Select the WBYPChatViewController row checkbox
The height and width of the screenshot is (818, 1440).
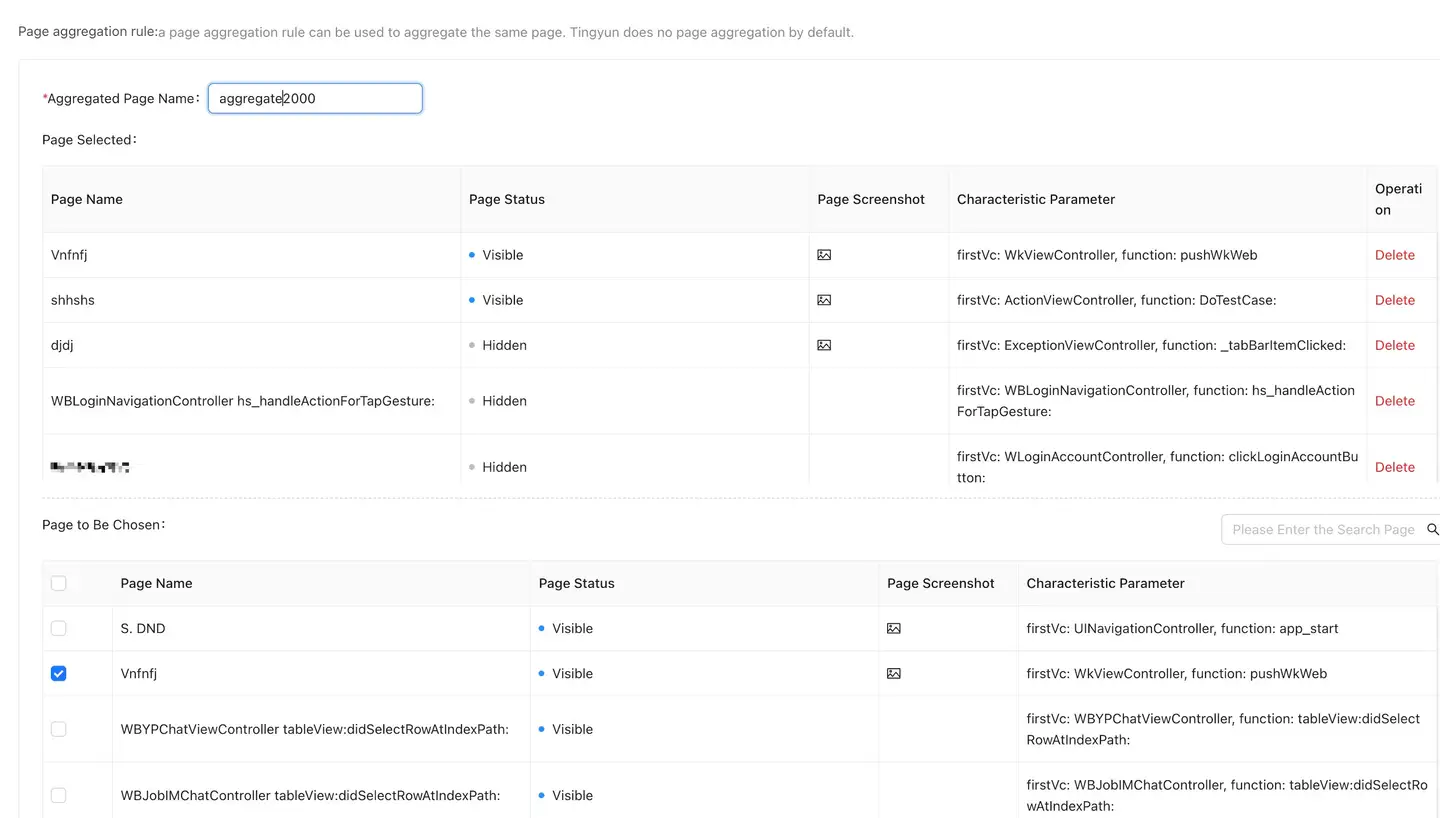coord(59,729)
